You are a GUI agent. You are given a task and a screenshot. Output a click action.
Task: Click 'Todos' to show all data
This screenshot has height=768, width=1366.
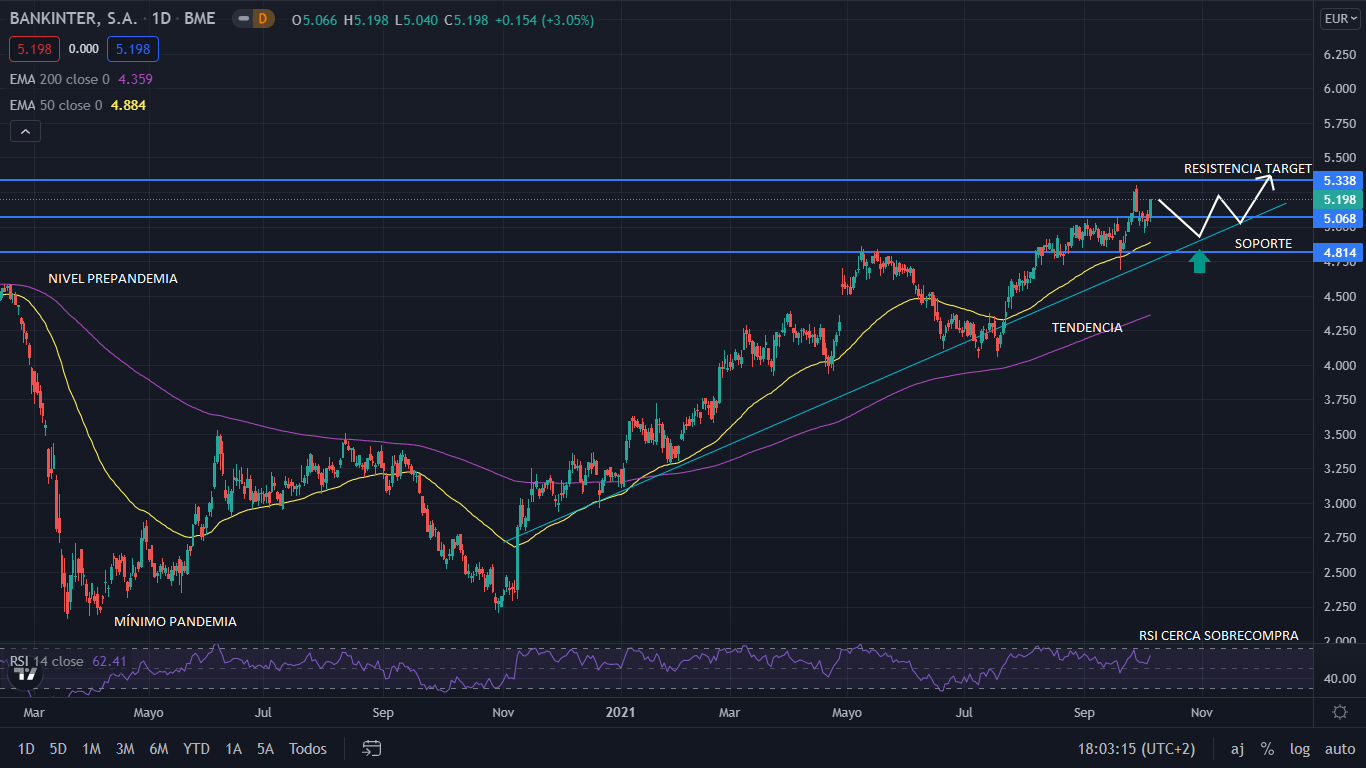click(x=307, y=748)
